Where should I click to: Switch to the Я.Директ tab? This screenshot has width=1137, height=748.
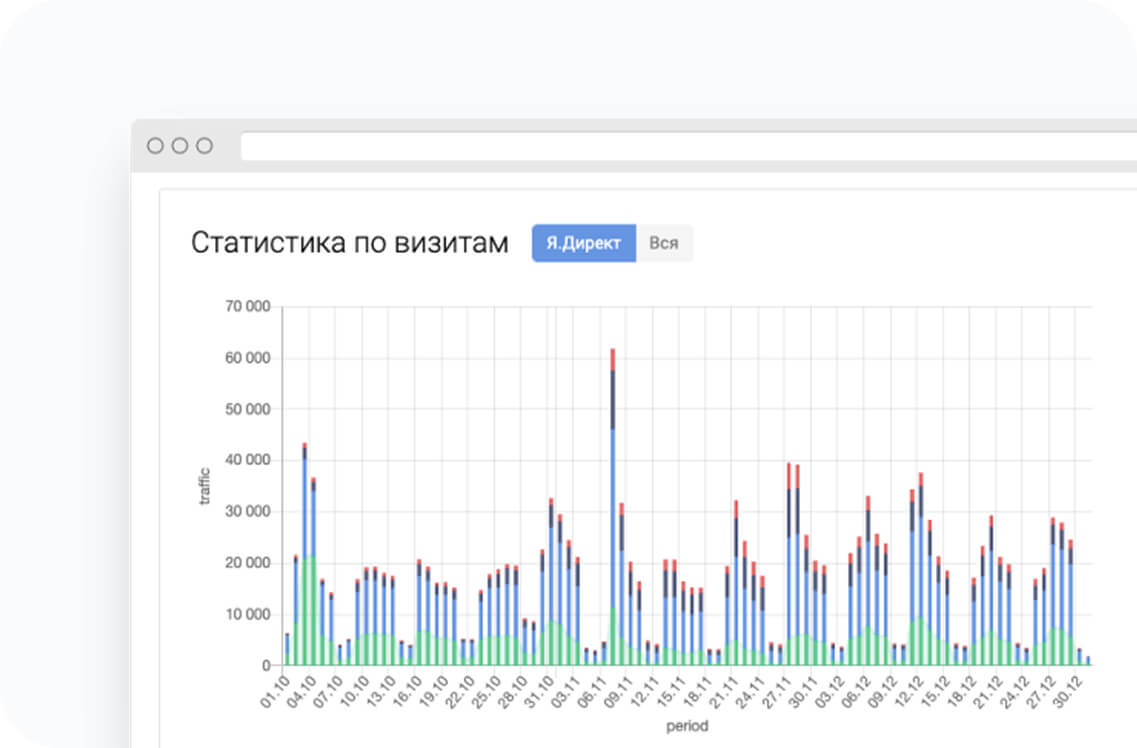pos(584,243)
